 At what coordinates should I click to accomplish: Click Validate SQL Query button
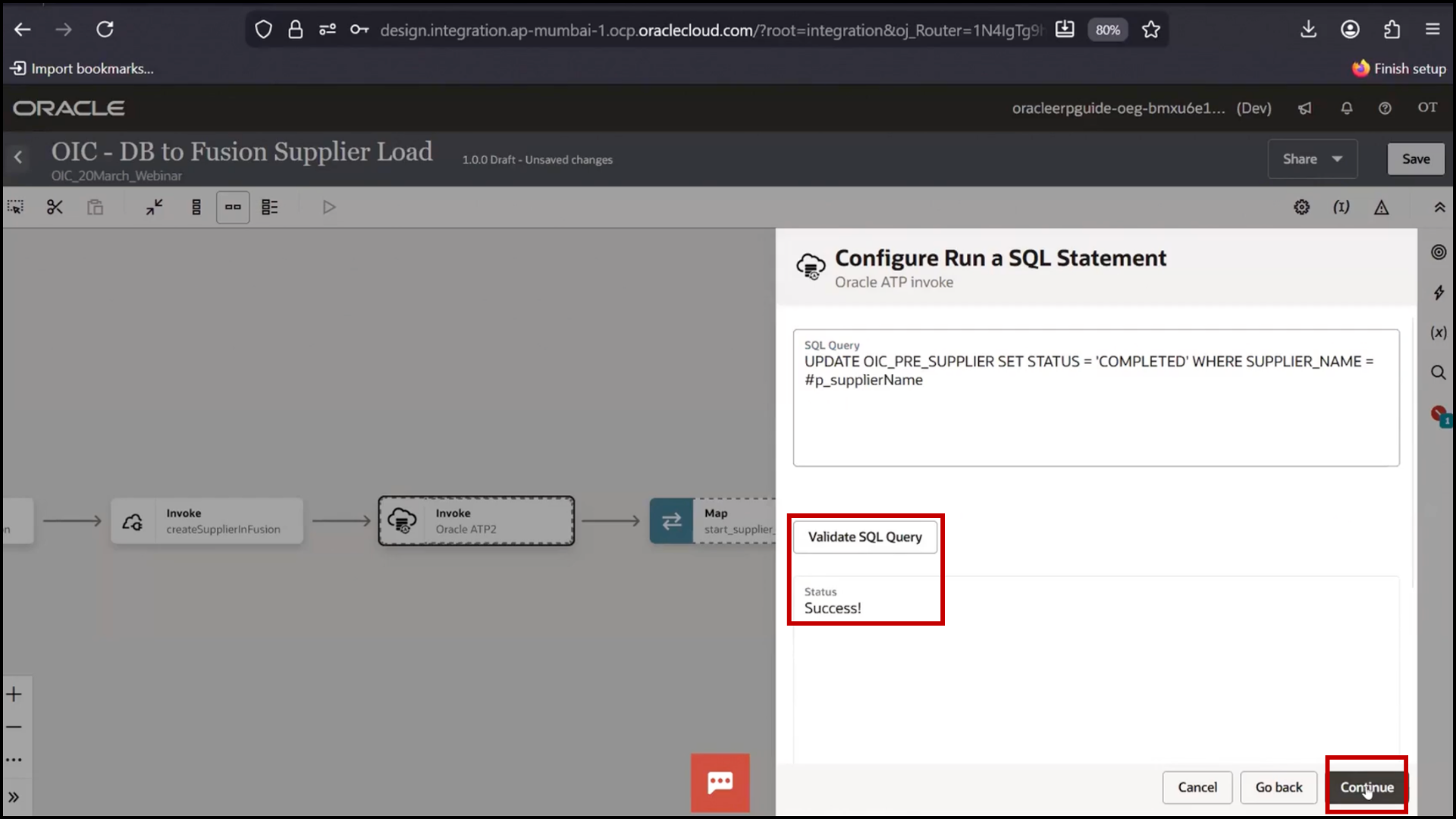tap(865, 537)
